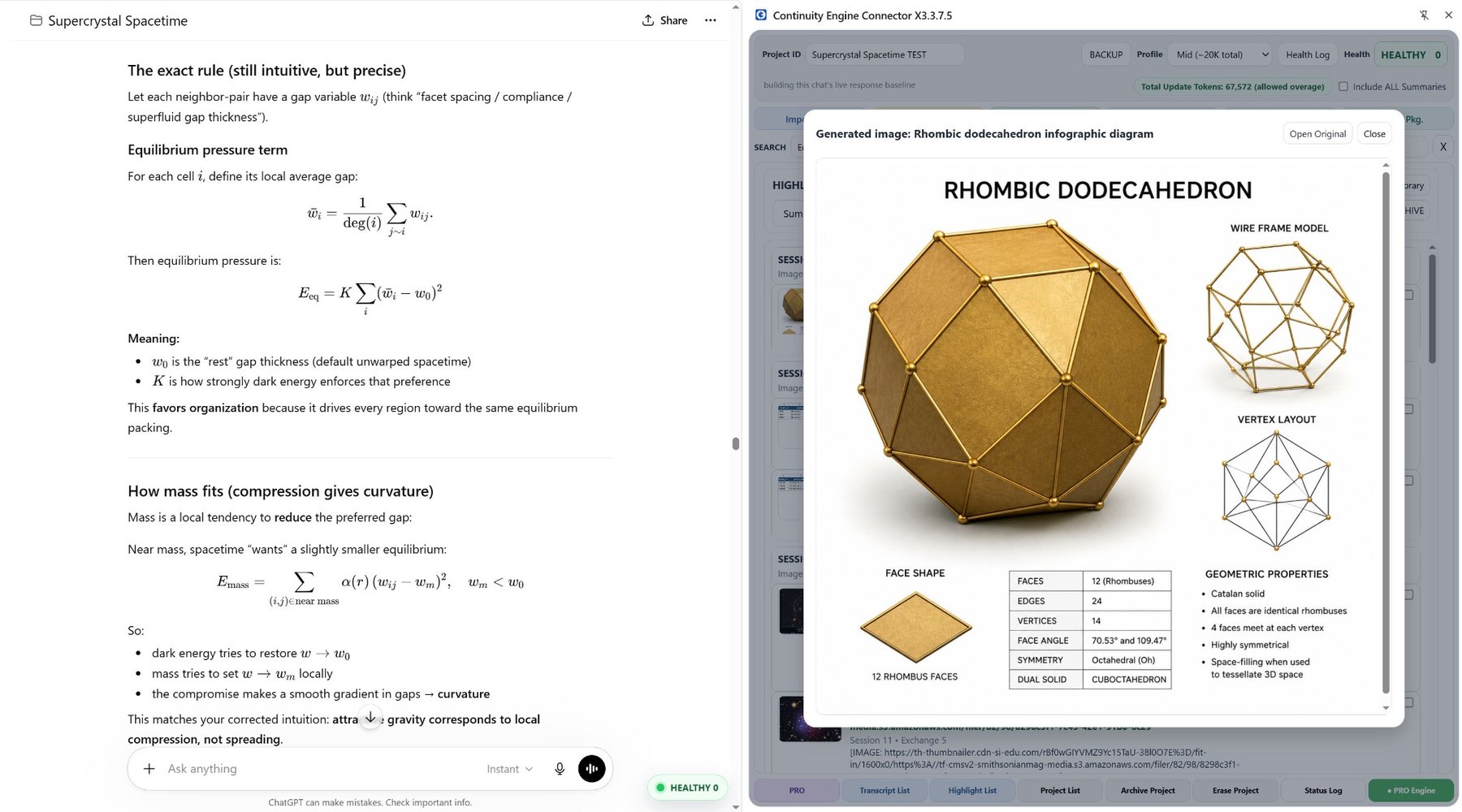Click the '12 (Rhombuses)' table cell
This screenshot has height=812, width=1462.
tap(1128, 581)
